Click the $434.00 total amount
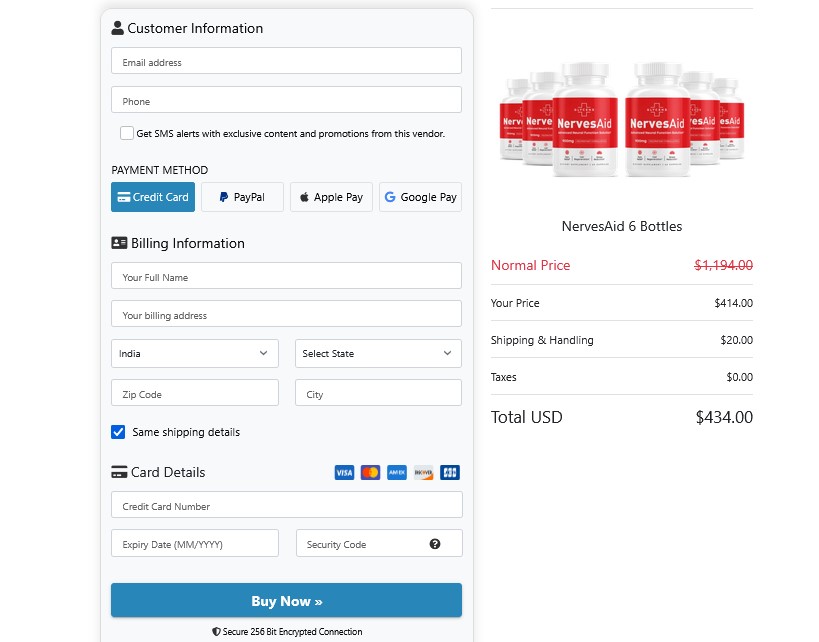 click(724, 417)
